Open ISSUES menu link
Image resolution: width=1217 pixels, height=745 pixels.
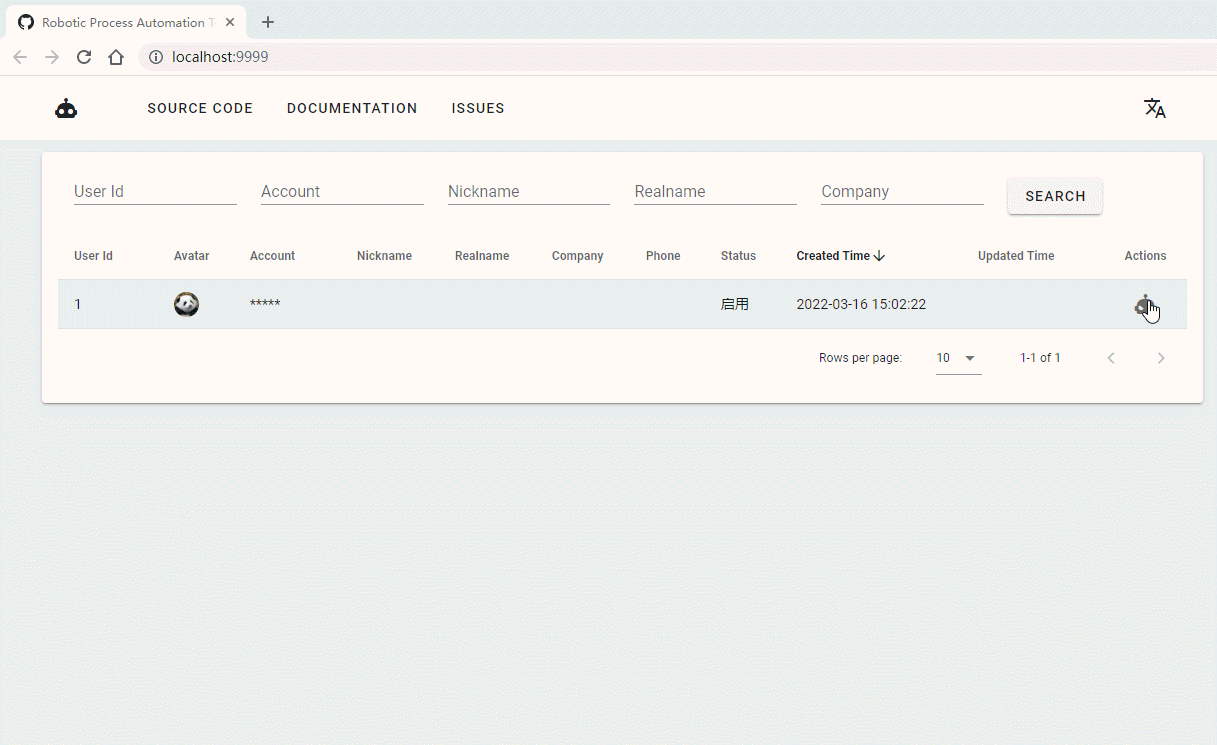click(x=478, y=108)
